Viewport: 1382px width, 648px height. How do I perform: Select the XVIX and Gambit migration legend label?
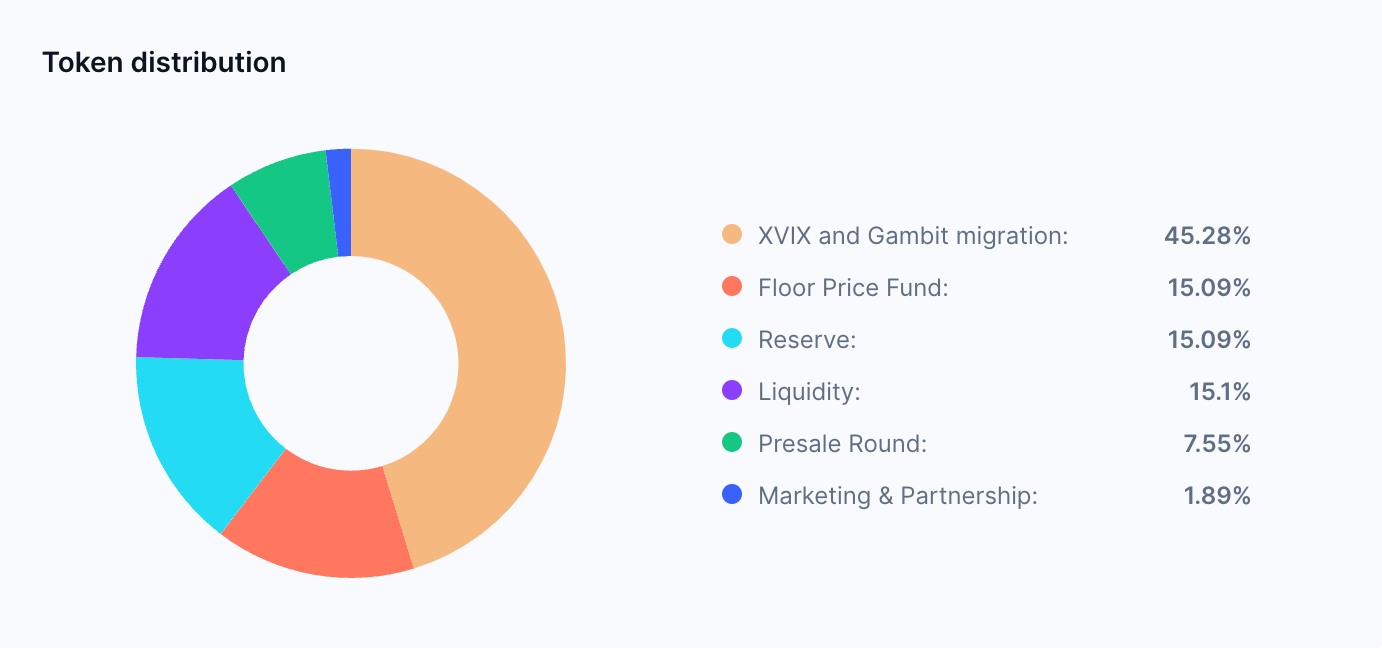[x=913, y=236]
